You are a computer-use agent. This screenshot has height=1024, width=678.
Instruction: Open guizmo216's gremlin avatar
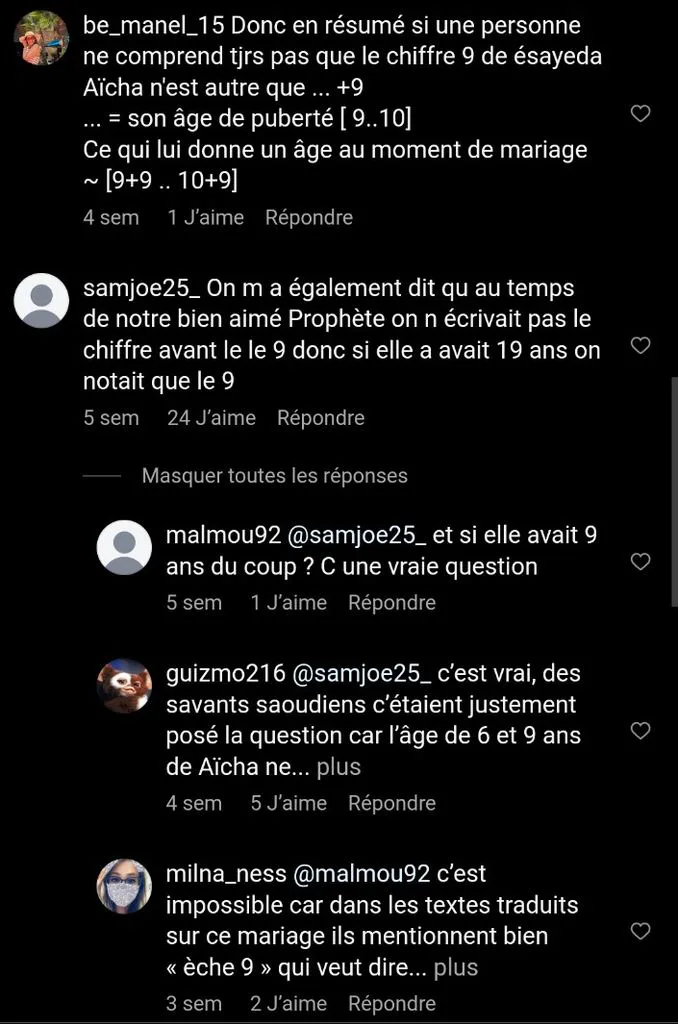click(124, 686)
